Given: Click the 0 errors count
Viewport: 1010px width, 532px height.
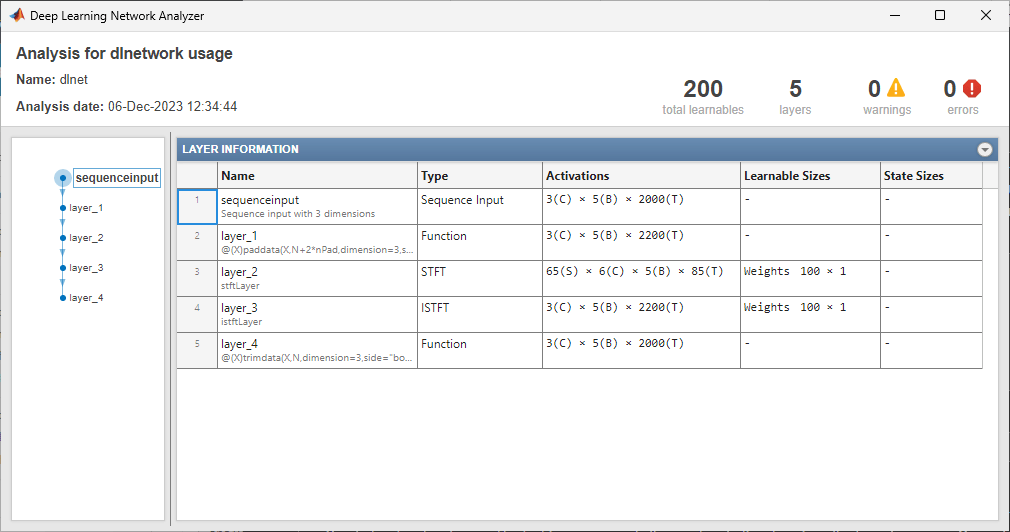Looking at the screenshot, I should click(x=949, y=89).
